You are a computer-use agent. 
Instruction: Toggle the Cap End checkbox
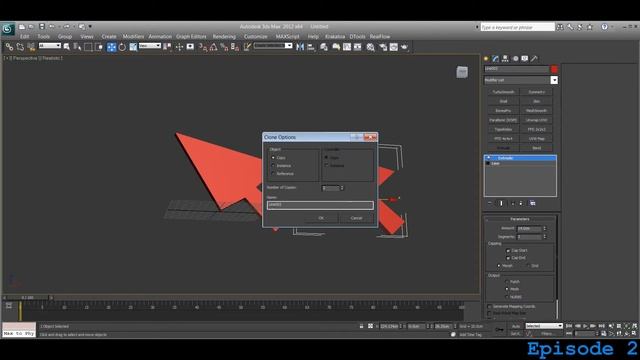[x=508, y=258]
